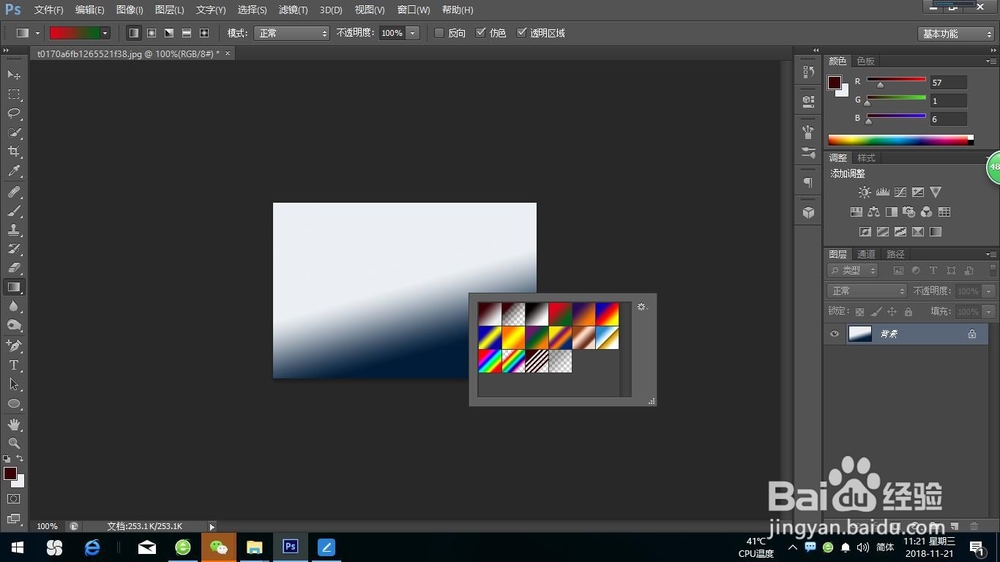1000x562 pixels.
Task: Hide the 背景 layer with eye icon
Action: [x=834, y=334]
